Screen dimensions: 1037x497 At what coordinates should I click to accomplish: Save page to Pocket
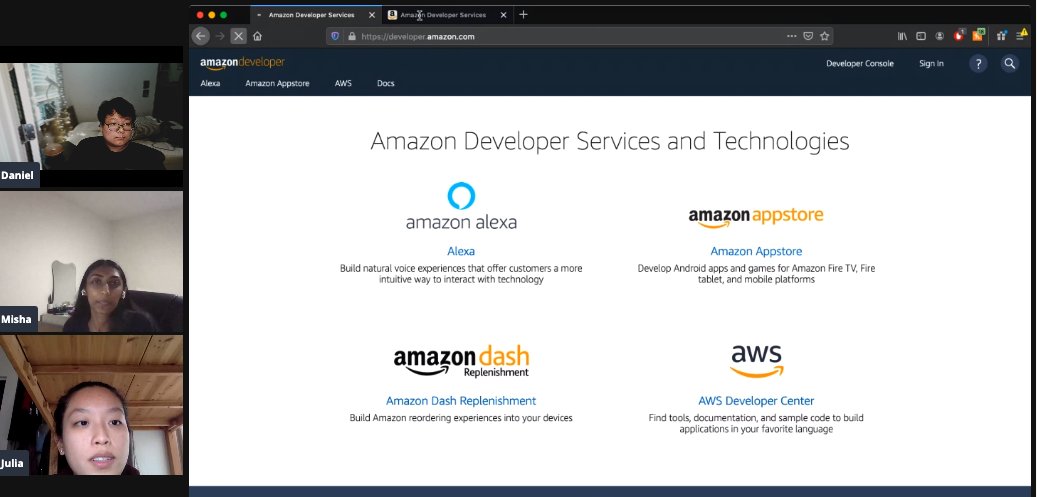808,36
